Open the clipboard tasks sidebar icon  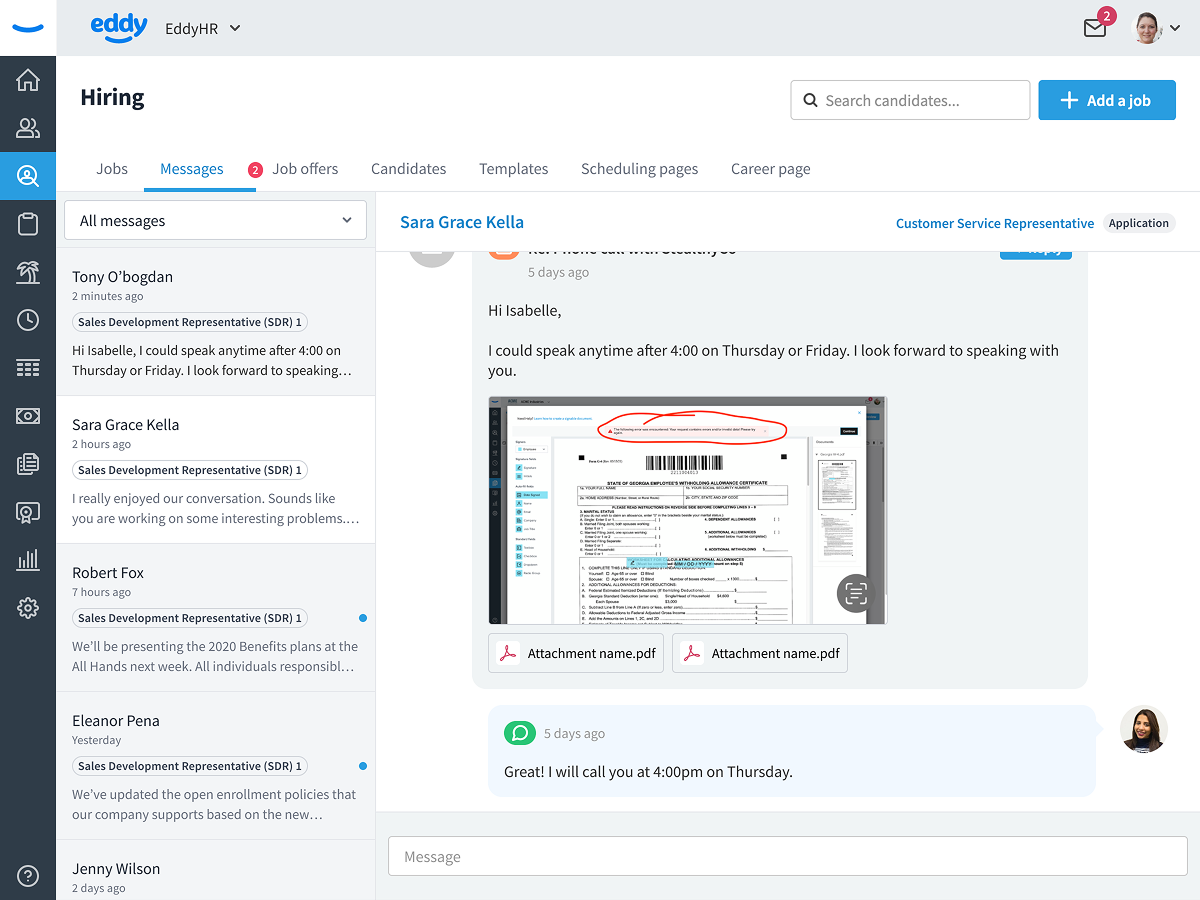coord(28,224)
